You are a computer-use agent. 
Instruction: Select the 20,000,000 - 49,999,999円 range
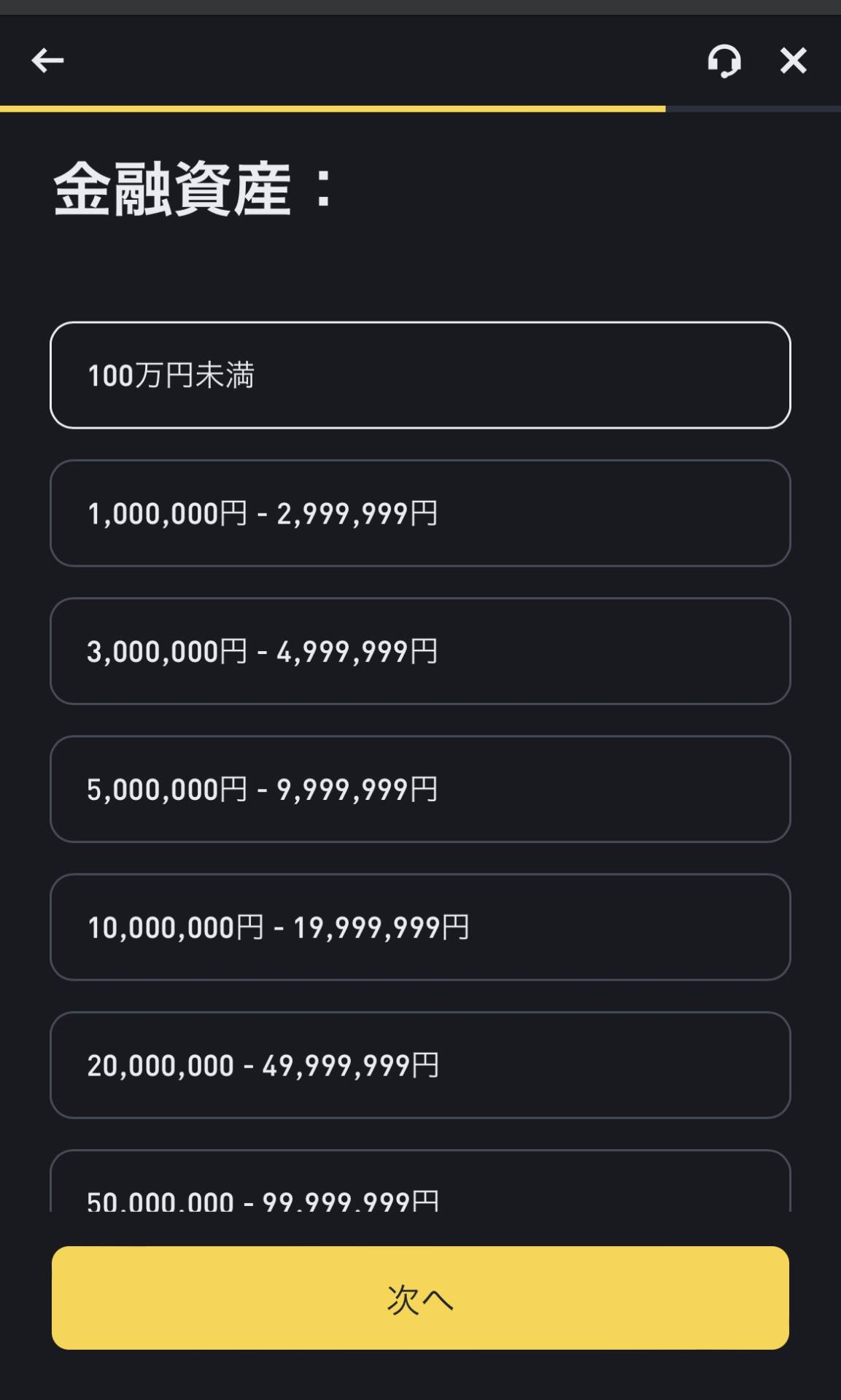420,1065
